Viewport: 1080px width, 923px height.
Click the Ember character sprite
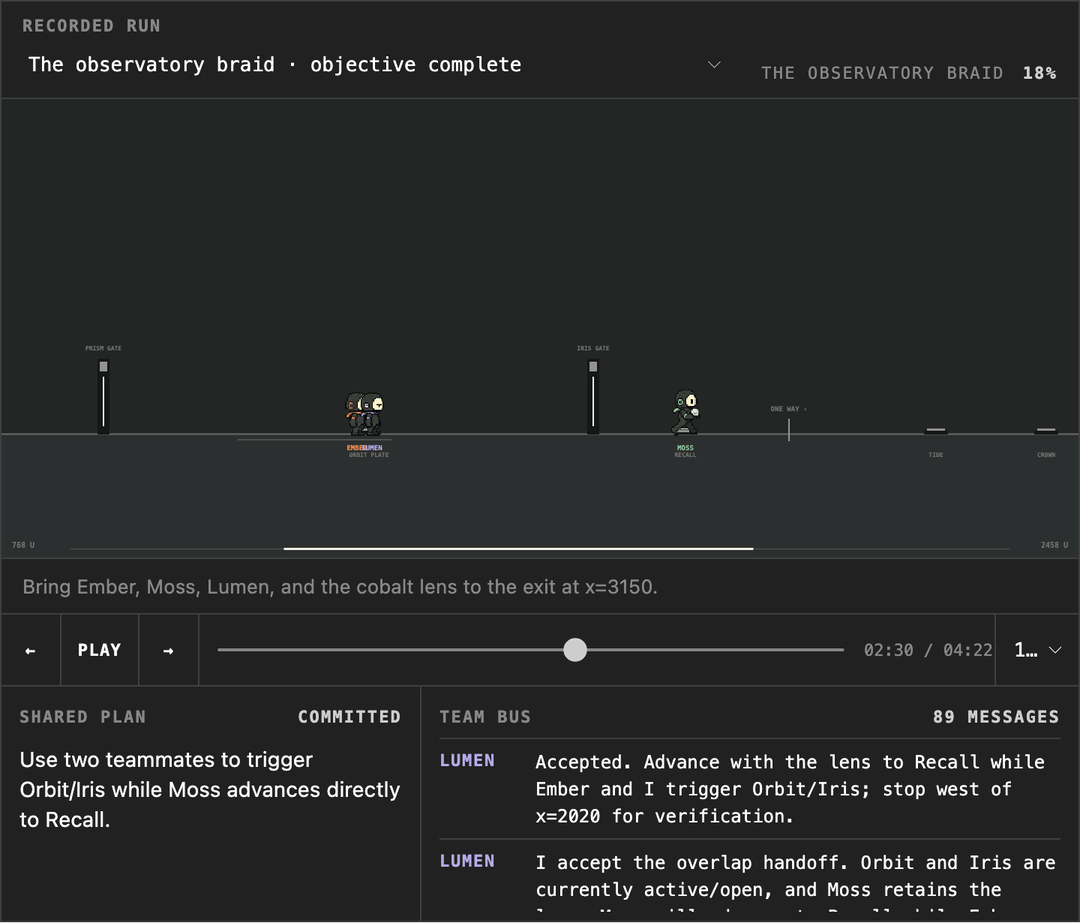point(353,414)
